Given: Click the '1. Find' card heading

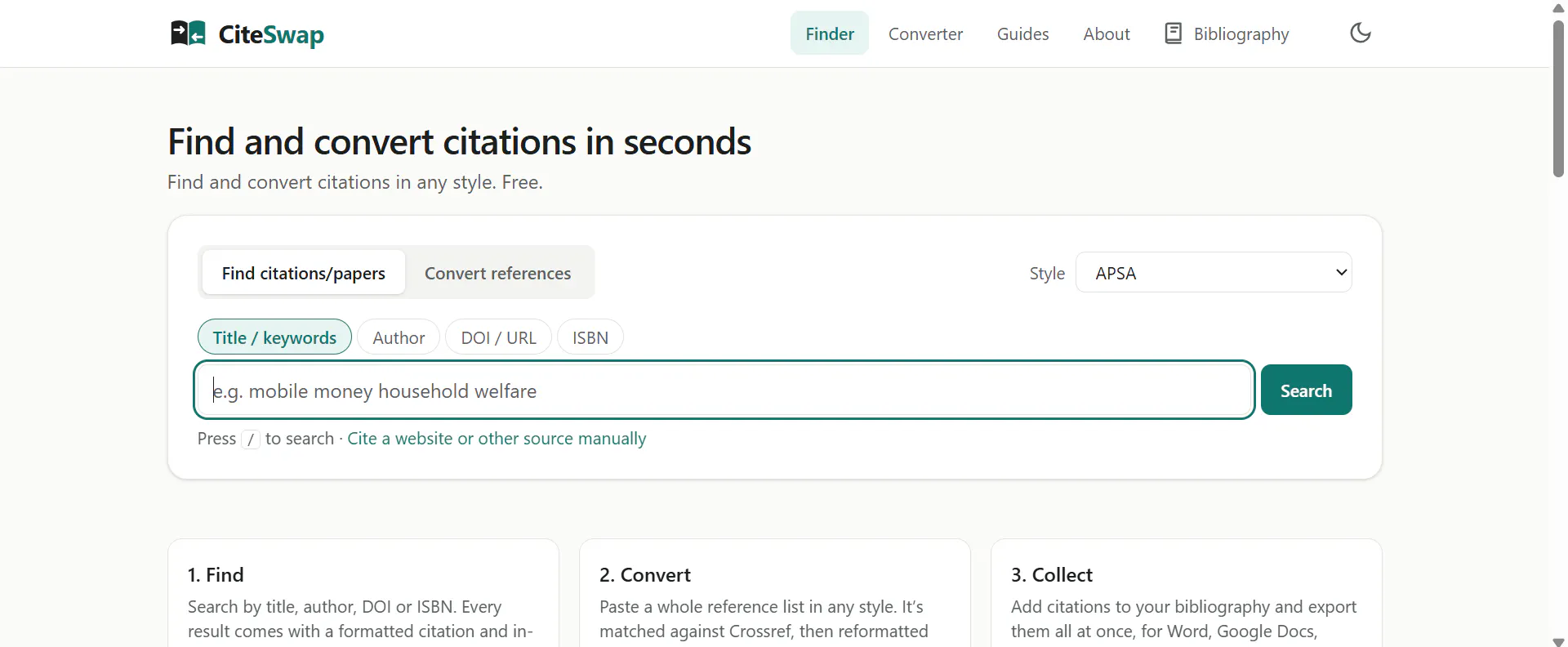Looking at the screenshot, I should (x=216, y=575).
